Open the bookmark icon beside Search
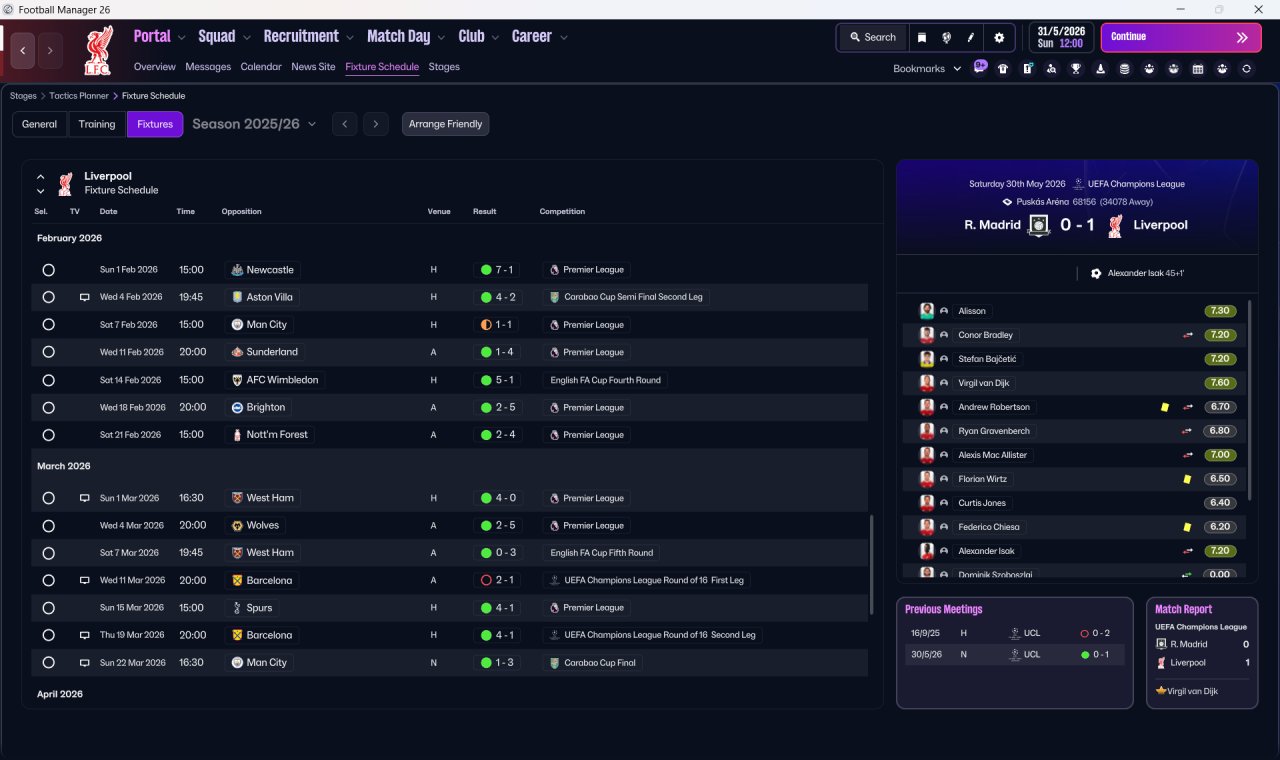The height and width of the screenshot is (760, 1280). 922,37
